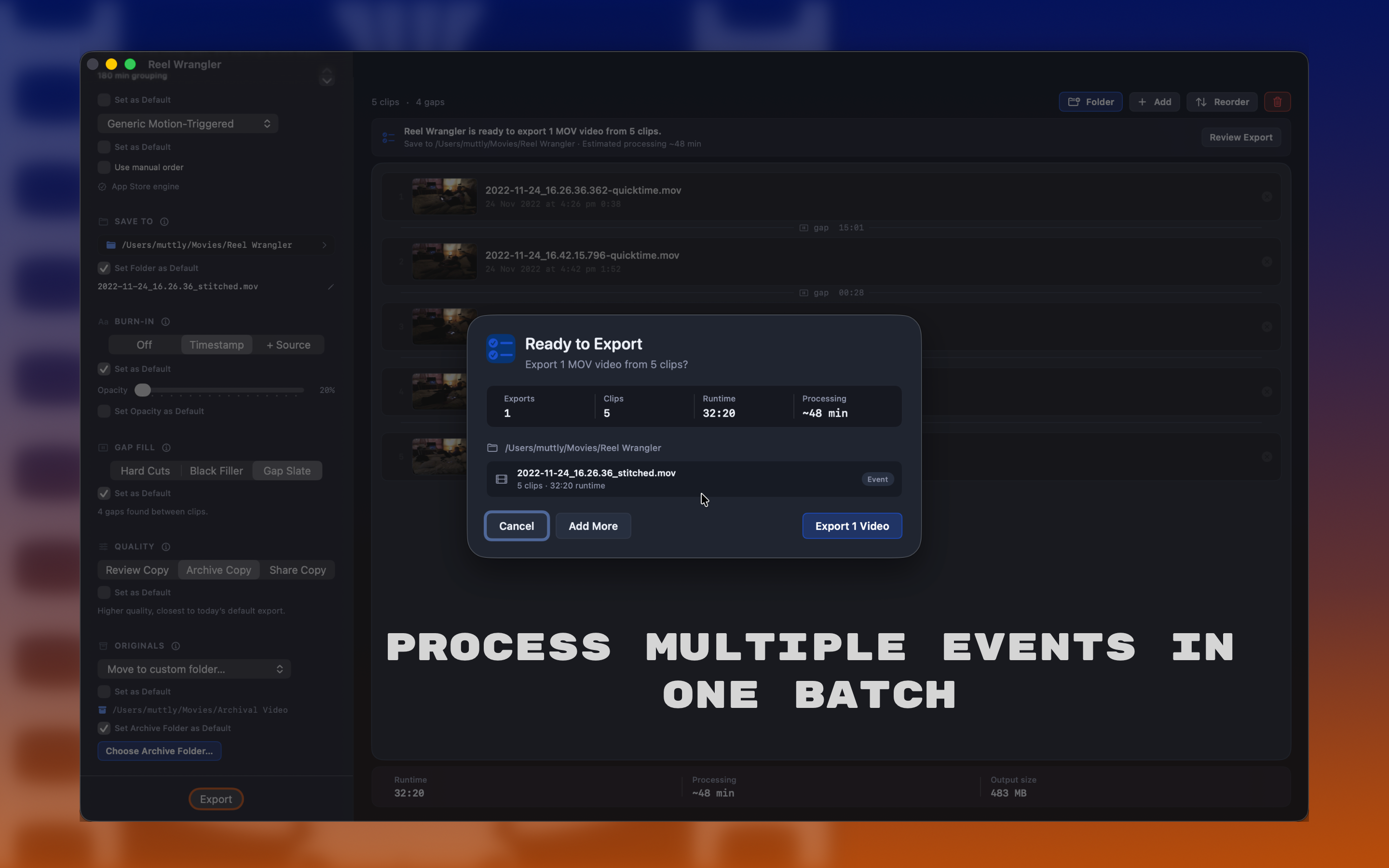Select Timestamp burn-in option
Image resolution: width=1389 pixels, height=868 pixels.
coord(217,344)
